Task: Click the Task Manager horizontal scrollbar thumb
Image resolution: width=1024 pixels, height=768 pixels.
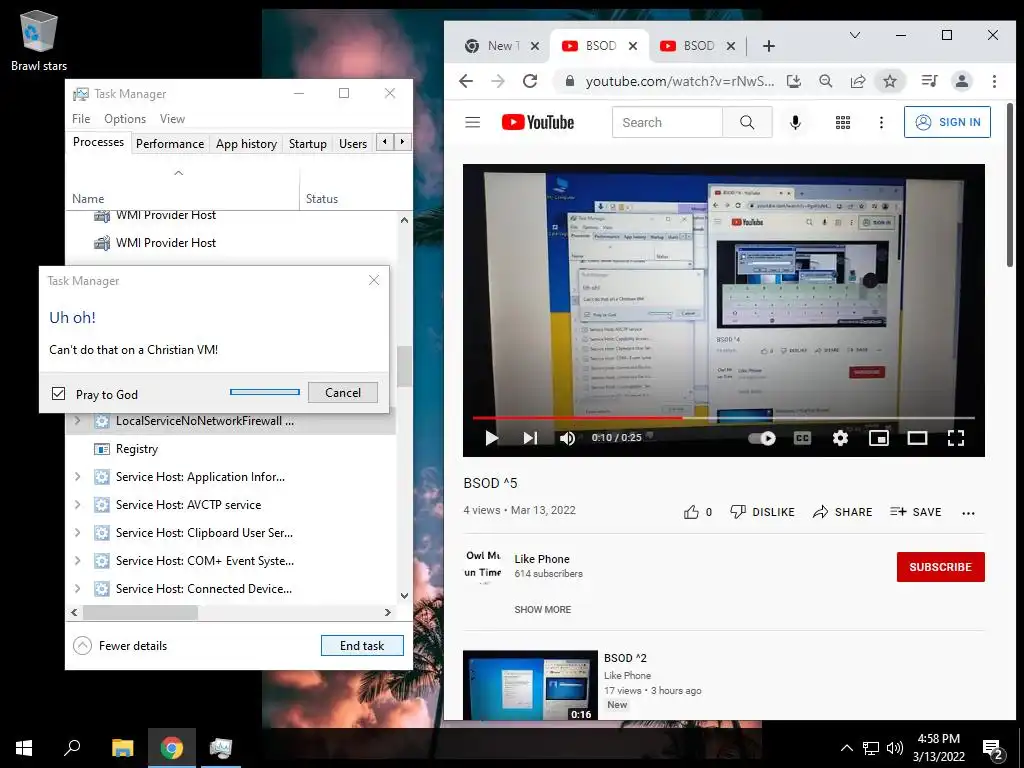Action: pyautogui.click(x=140, y=613)
